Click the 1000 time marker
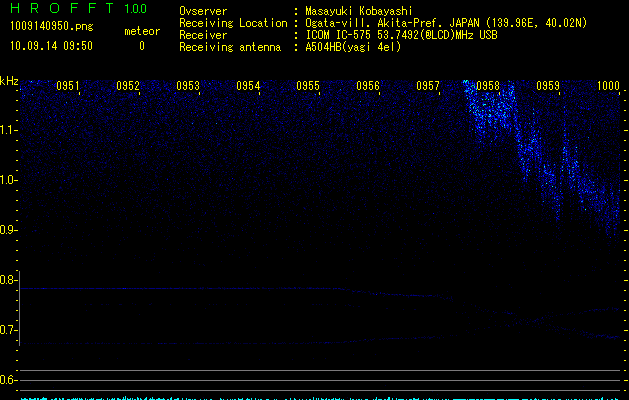The height and width of the screenshot is (400, 629). [x=608, y=86]
